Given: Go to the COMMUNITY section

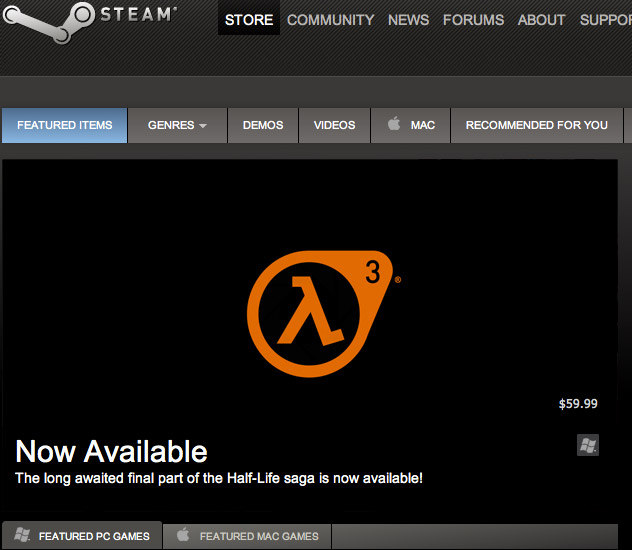Looking at the screenshot, I should [x=330, y=20].
